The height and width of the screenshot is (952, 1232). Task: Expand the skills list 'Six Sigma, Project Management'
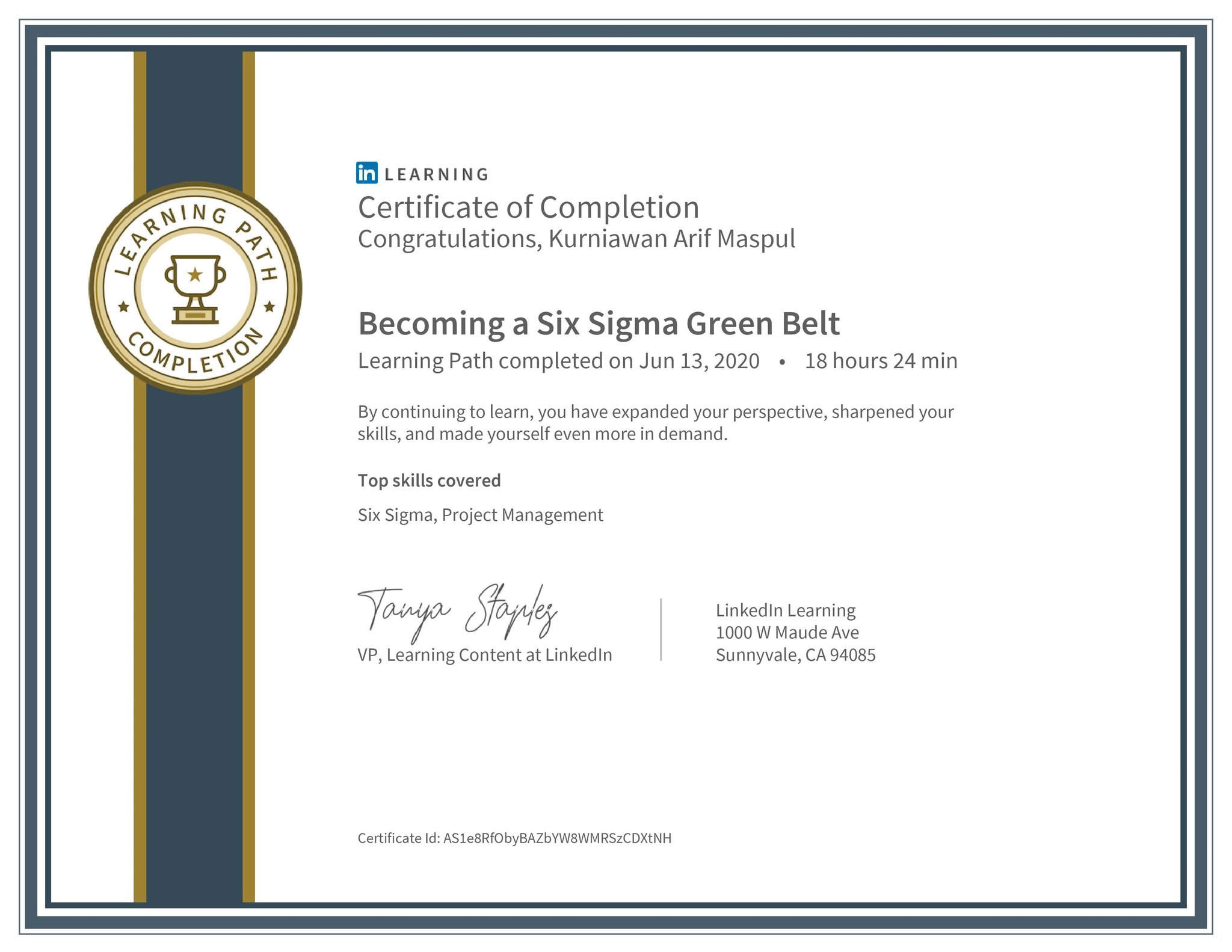click(481, 515)
